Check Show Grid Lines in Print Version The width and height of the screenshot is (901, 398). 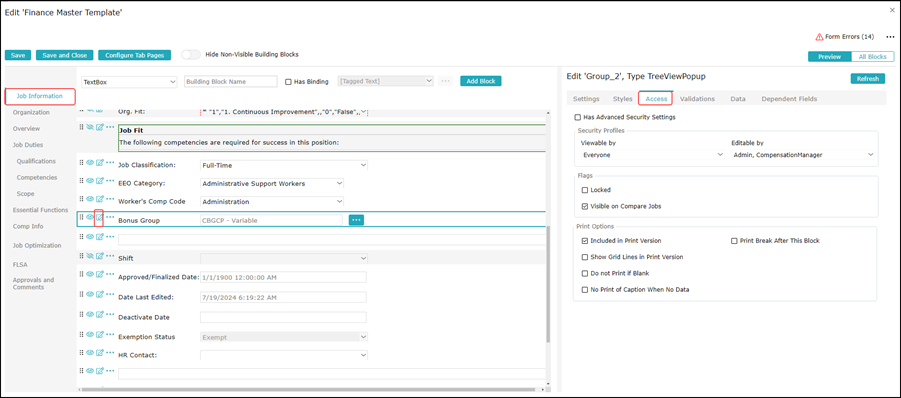click(x=585, y=257)
